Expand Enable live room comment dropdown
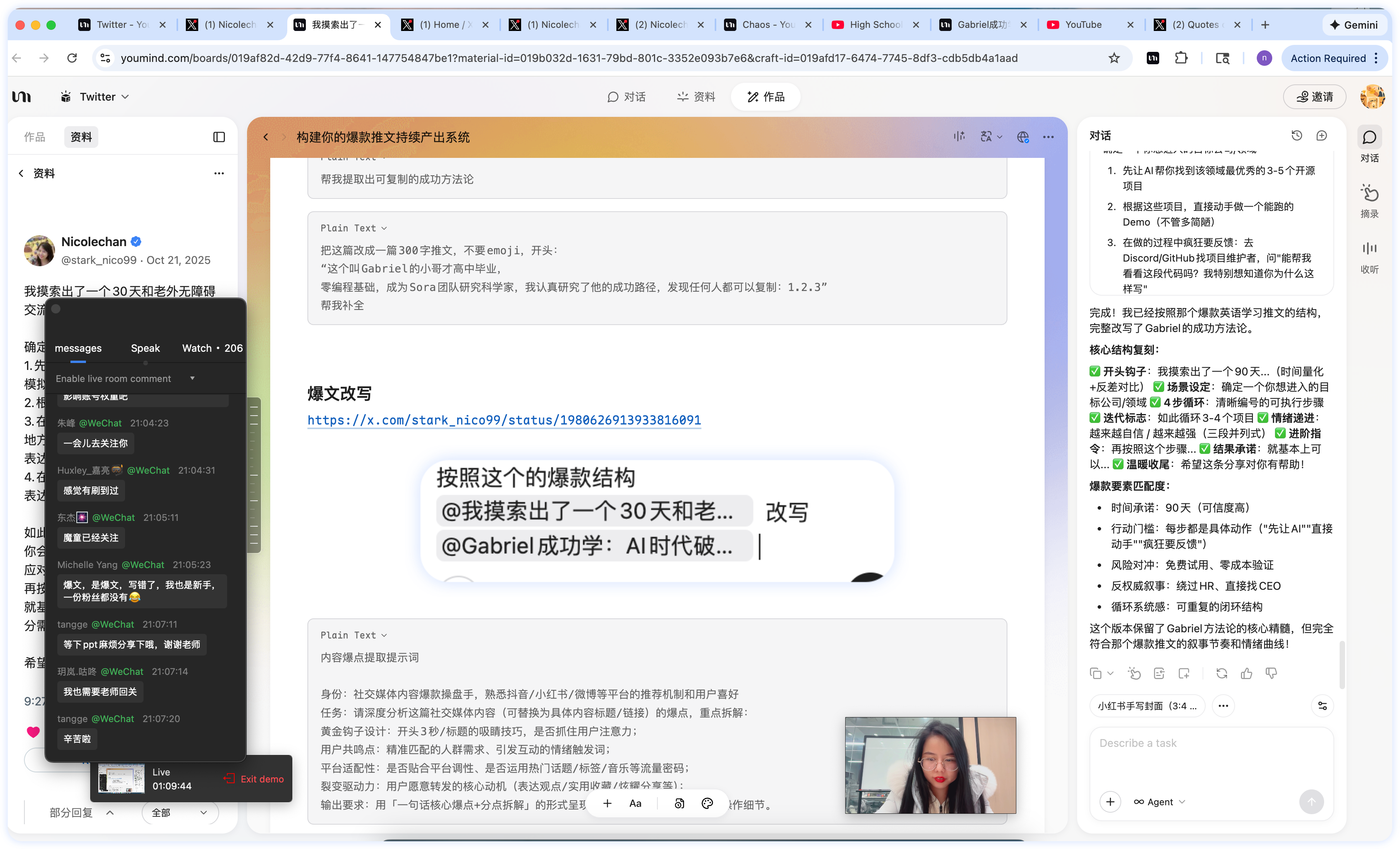 pyautogui.click(x=192, y=378)
